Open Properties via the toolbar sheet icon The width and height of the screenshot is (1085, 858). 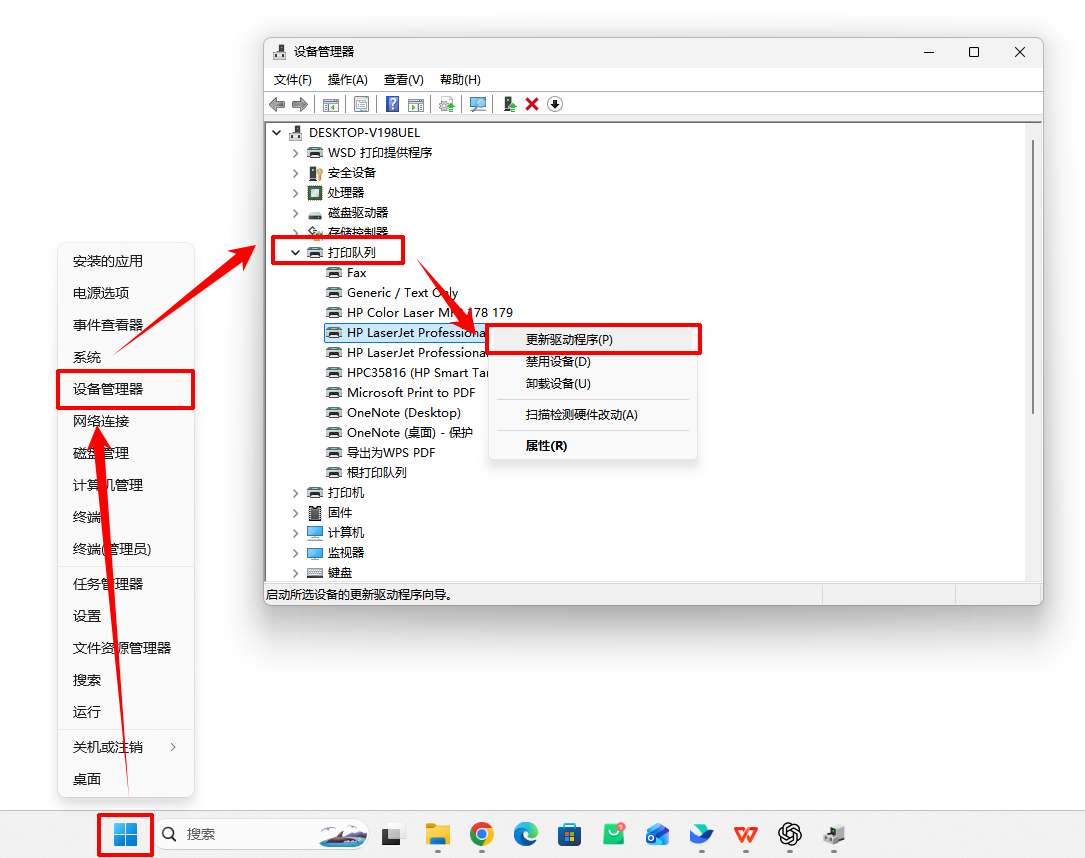361,104
